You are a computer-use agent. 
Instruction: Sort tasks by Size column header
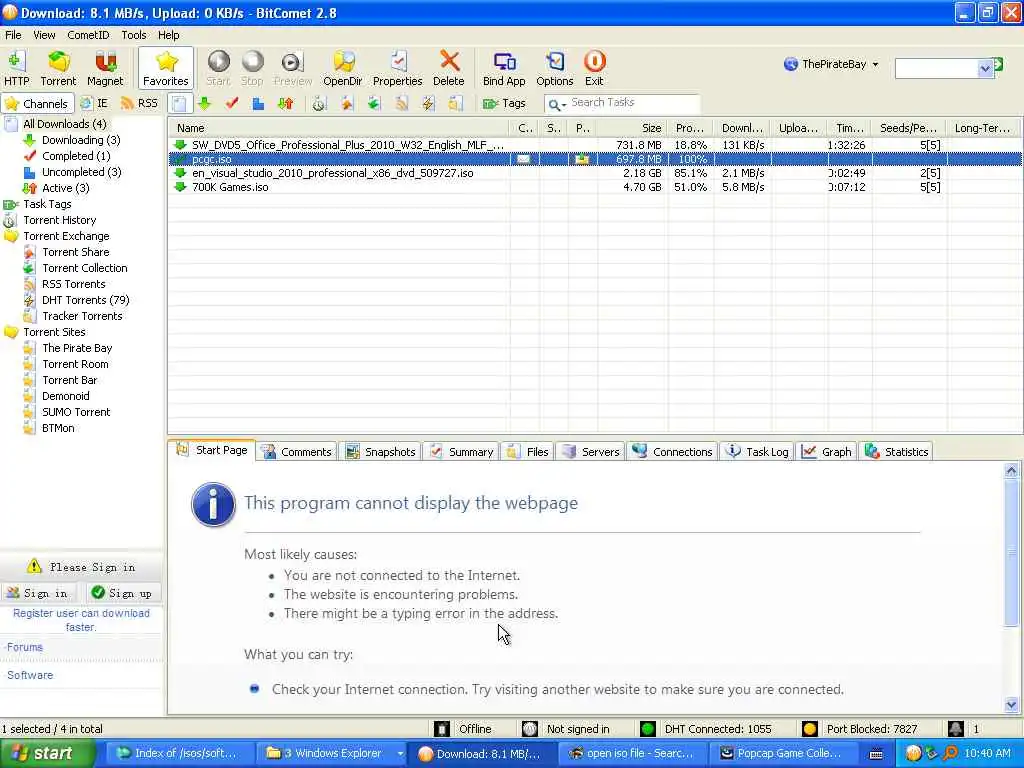pos(632,128)
